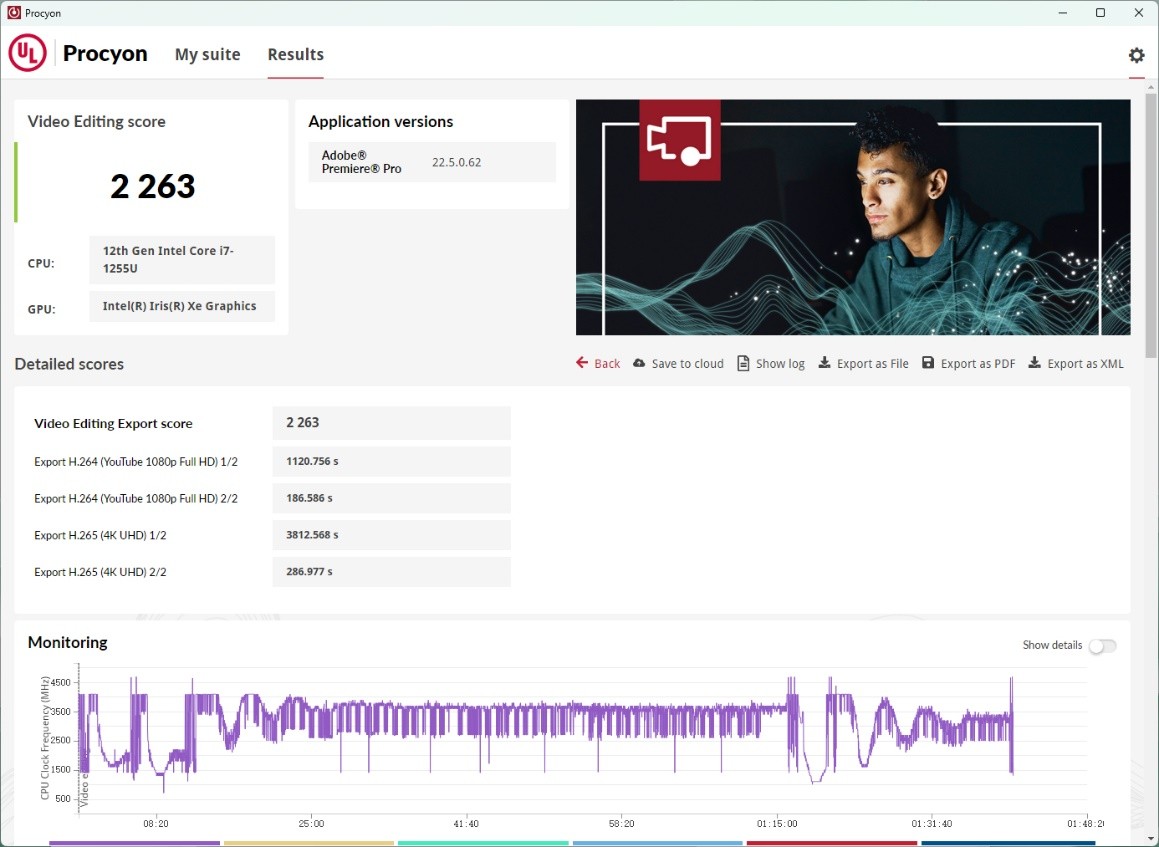1159x847 pixels.
Task: Click the Export as XML label
Action: tap(1085, 363)
